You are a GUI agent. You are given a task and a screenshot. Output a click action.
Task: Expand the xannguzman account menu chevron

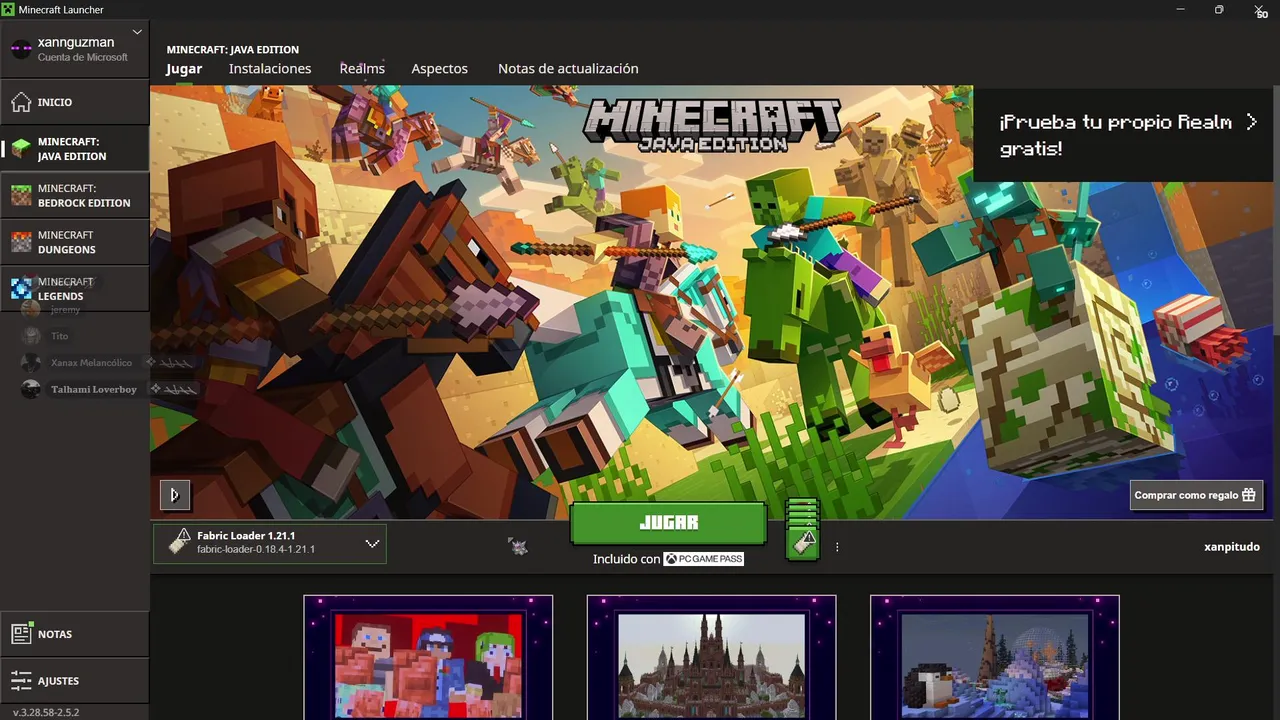tap(137, 32)
